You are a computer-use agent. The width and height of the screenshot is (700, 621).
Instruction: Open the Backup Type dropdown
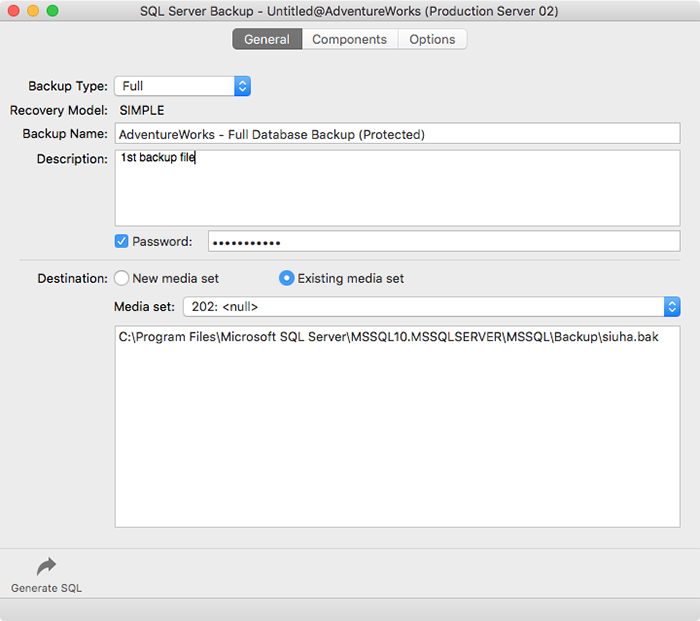point(182,86)
